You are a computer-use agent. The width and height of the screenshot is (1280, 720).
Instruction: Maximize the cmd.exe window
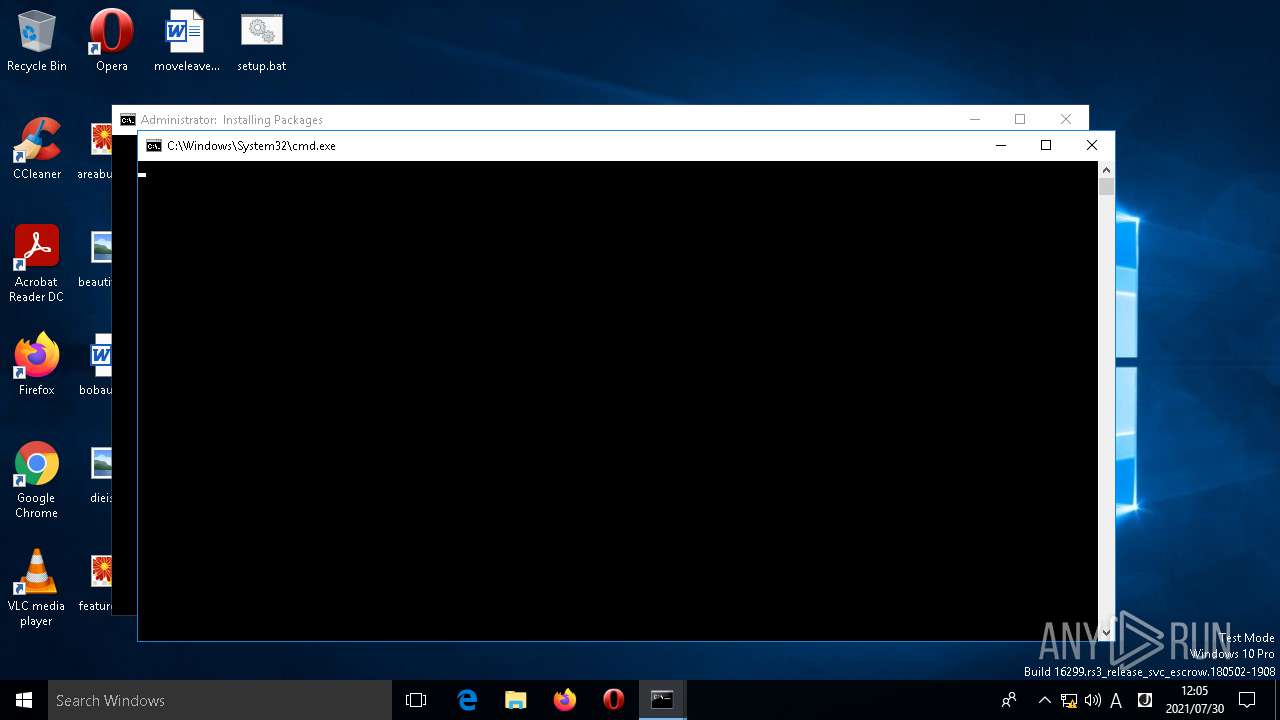(1046, 146)
